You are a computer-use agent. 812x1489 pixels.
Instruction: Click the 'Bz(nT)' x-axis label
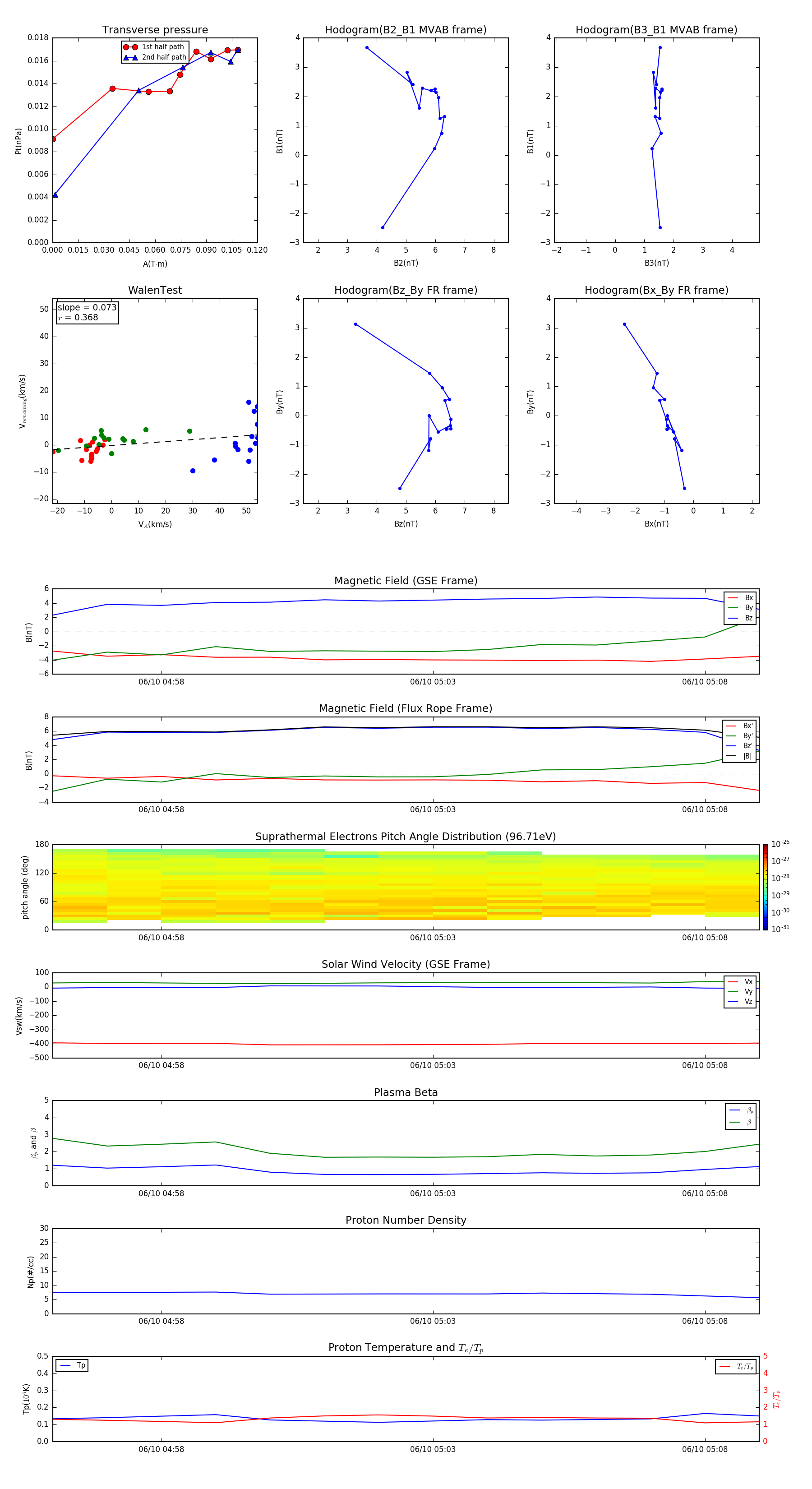(406, 524)
